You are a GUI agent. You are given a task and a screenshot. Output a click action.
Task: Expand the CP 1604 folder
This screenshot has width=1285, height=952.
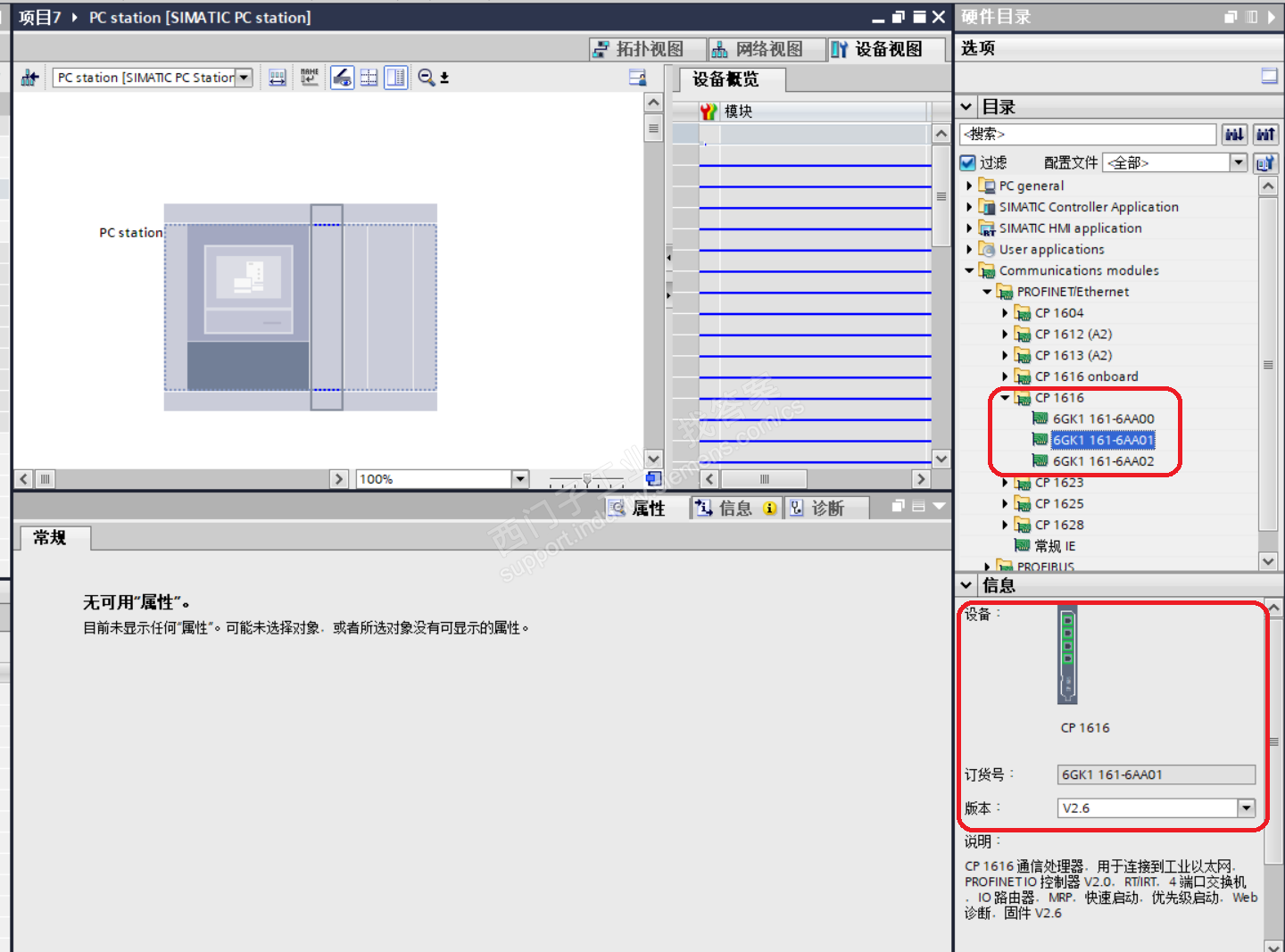pyautogui.click(x=1005, y=313)
